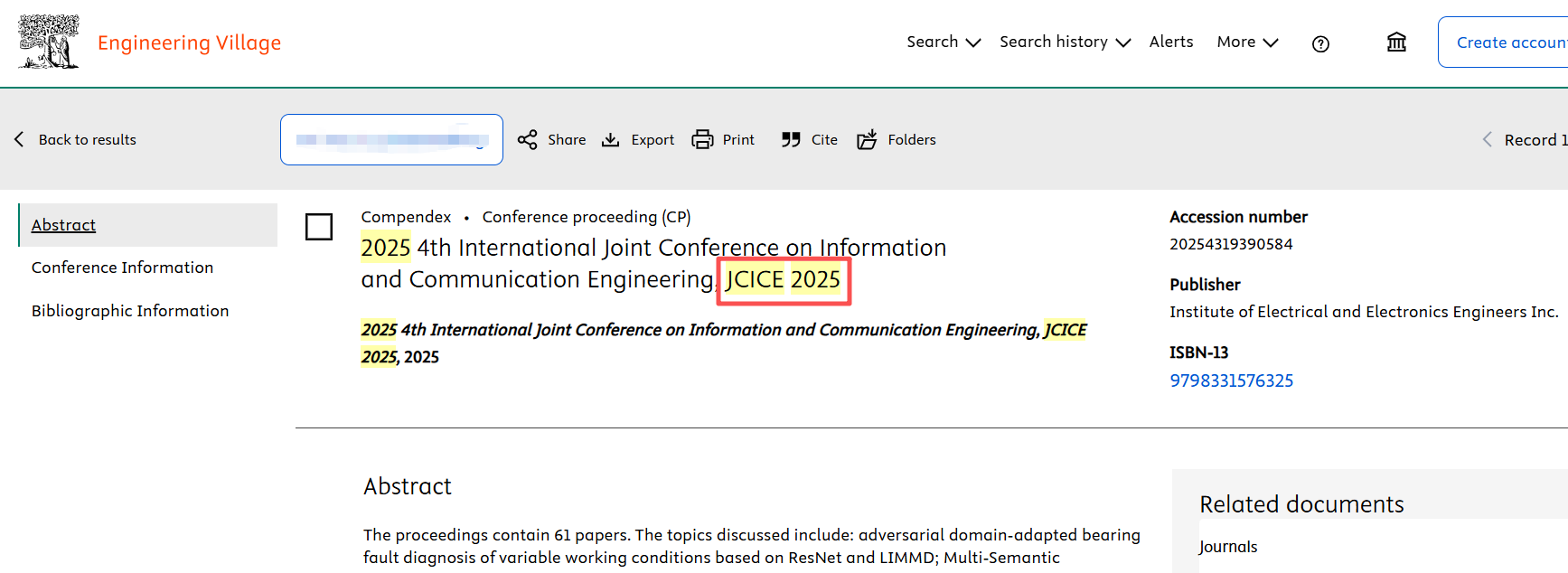Expand the Search dropdown menu

coord(944,42)
